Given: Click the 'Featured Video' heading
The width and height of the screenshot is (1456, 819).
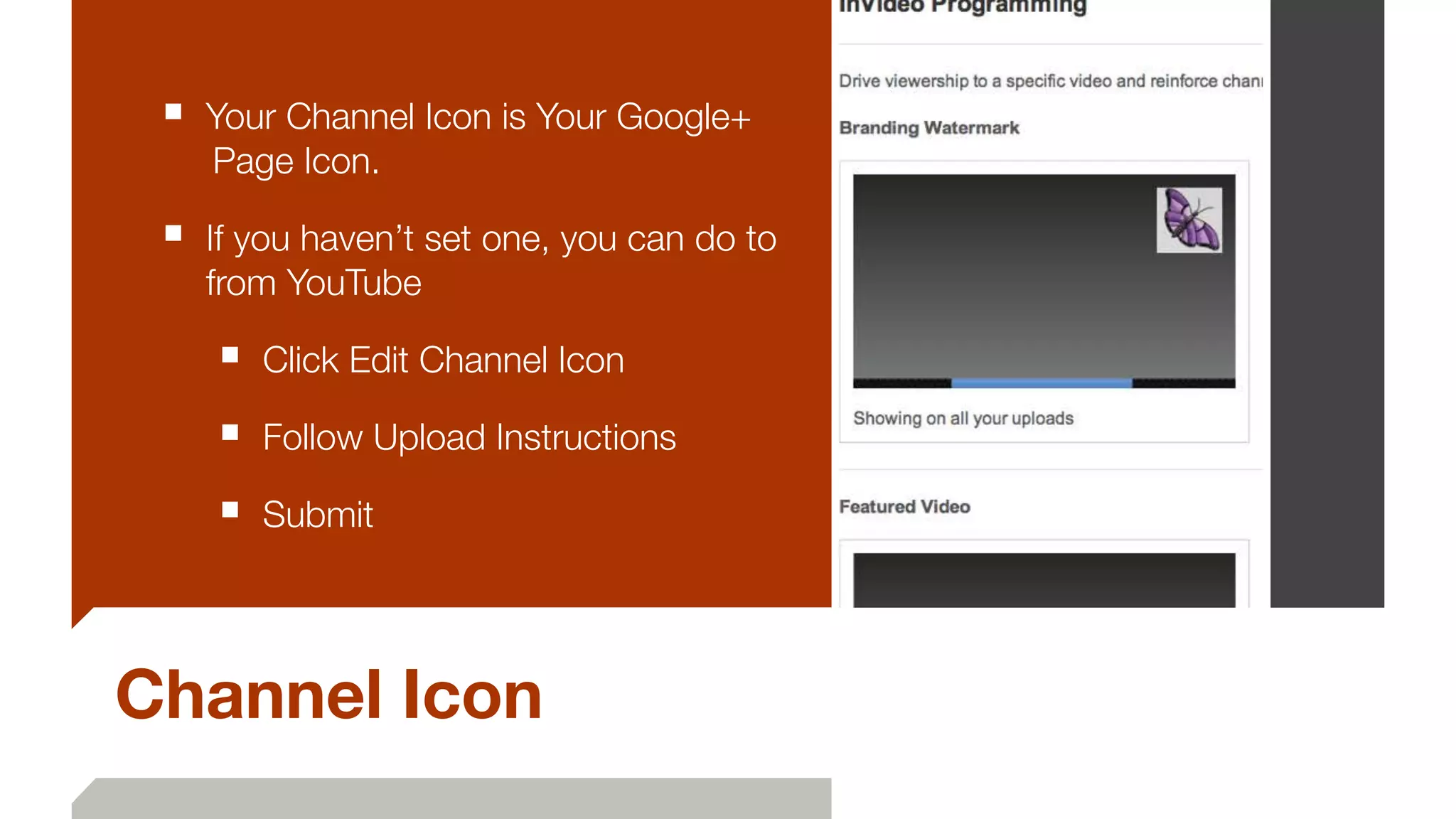Looking at the screenshot, I should tap(904, 507).
